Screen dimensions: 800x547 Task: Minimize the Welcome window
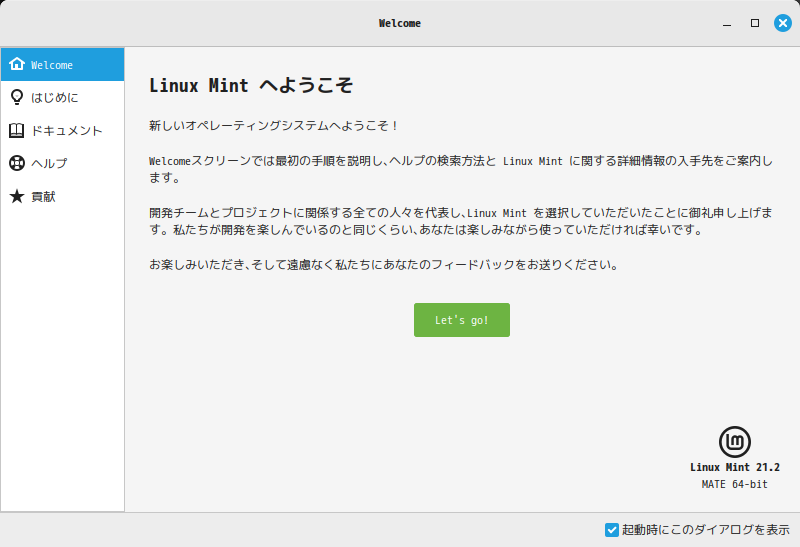click(727, 23)
